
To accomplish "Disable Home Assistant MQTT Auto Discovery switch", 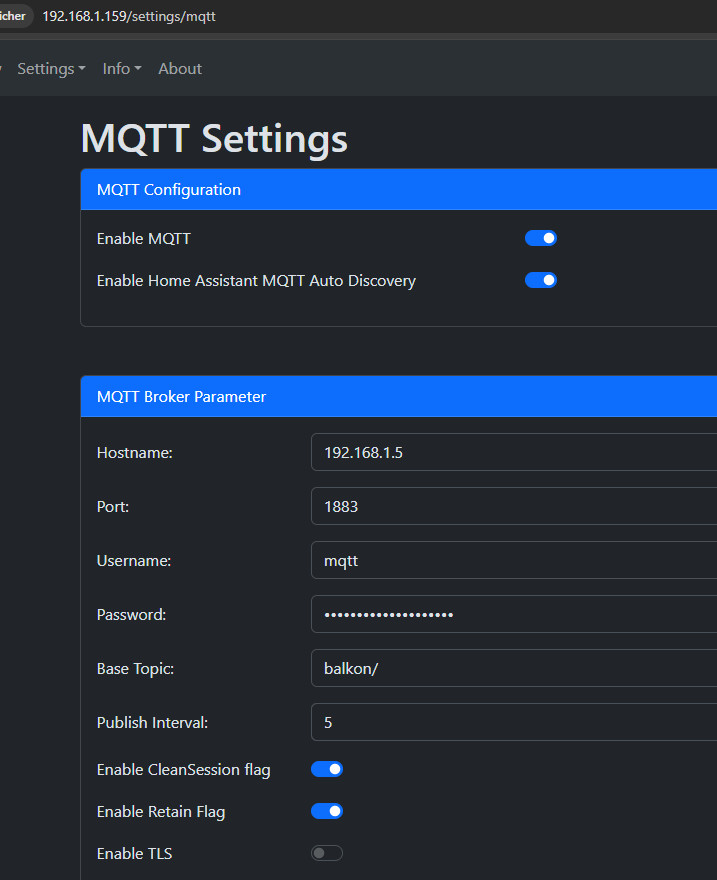I will point(540,280).
